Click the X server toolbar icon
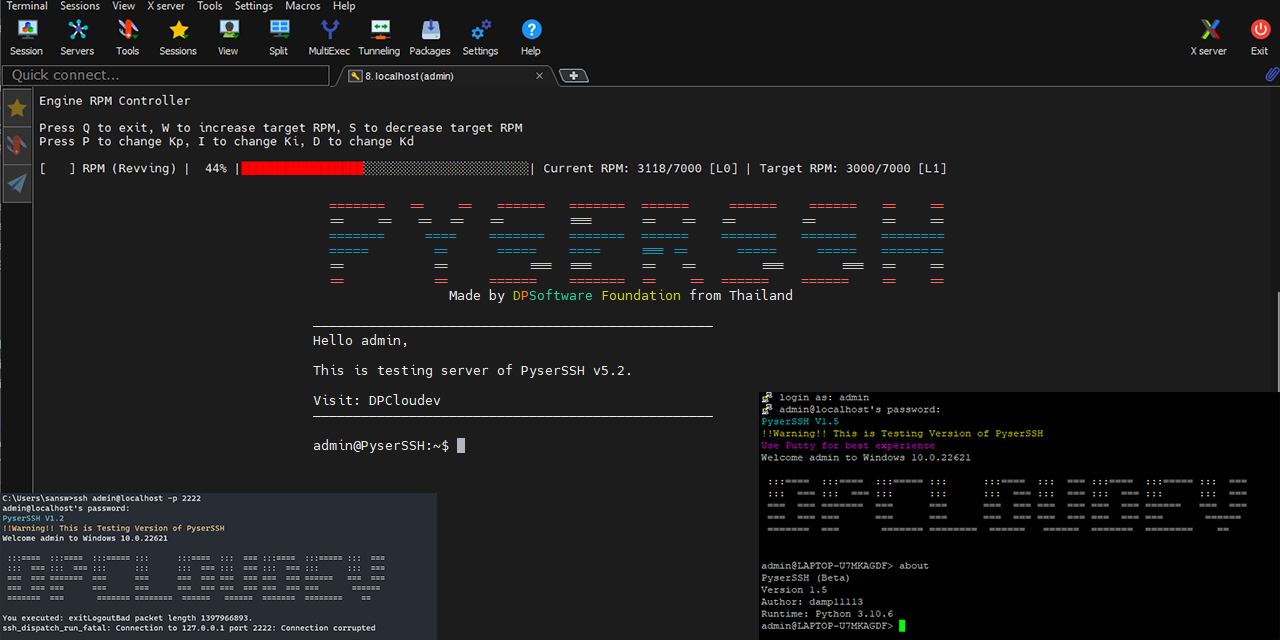This screenshot has height=640, width=1280. pyautogui.click(x=1208, y=37)
